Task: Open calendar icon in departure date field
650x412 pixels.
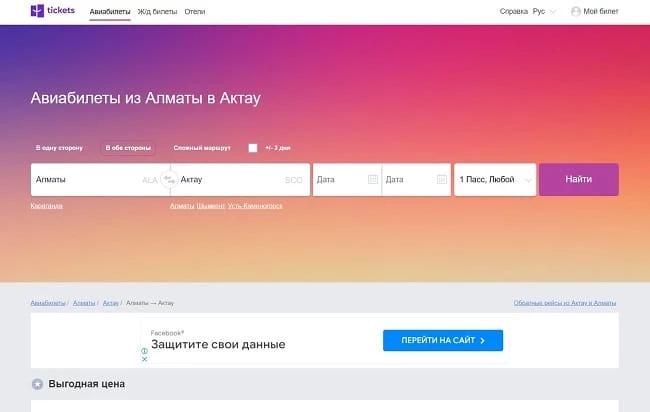Action: (373, 179)
